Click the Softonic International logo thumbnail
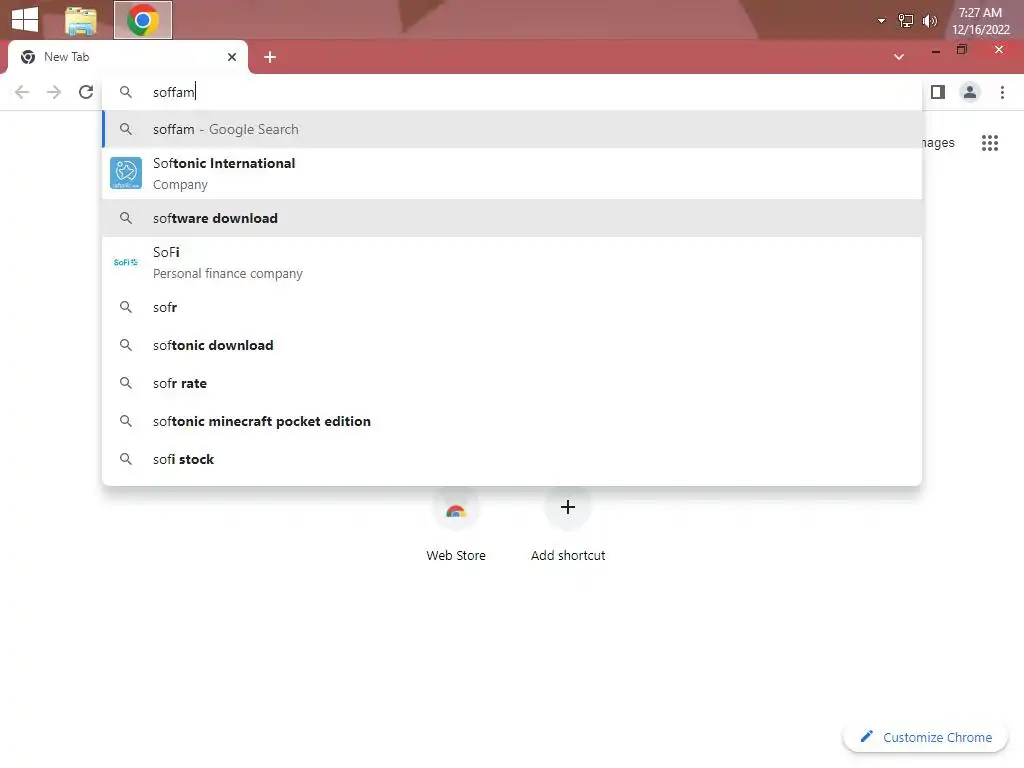The image size is (1024, 768). 126,173
